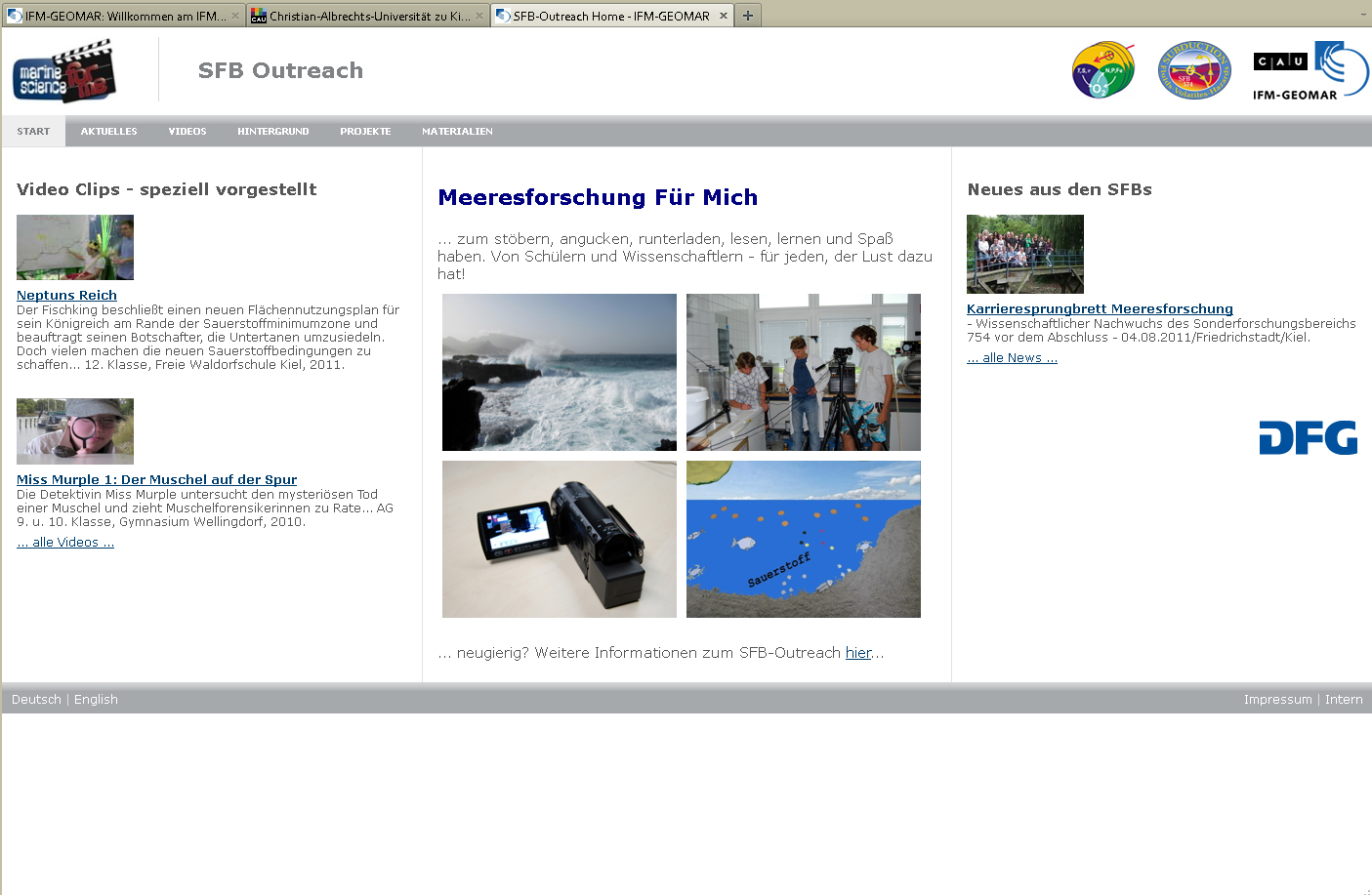Screen dimensions: 1372x895
Task: Click the blue Subduction SFB 574 logo
Action: (x=1193, y=70)
